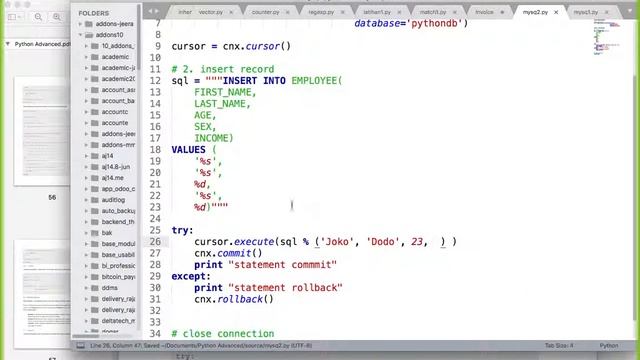Select the aj14.8-jun folder

tap(116, 167)
